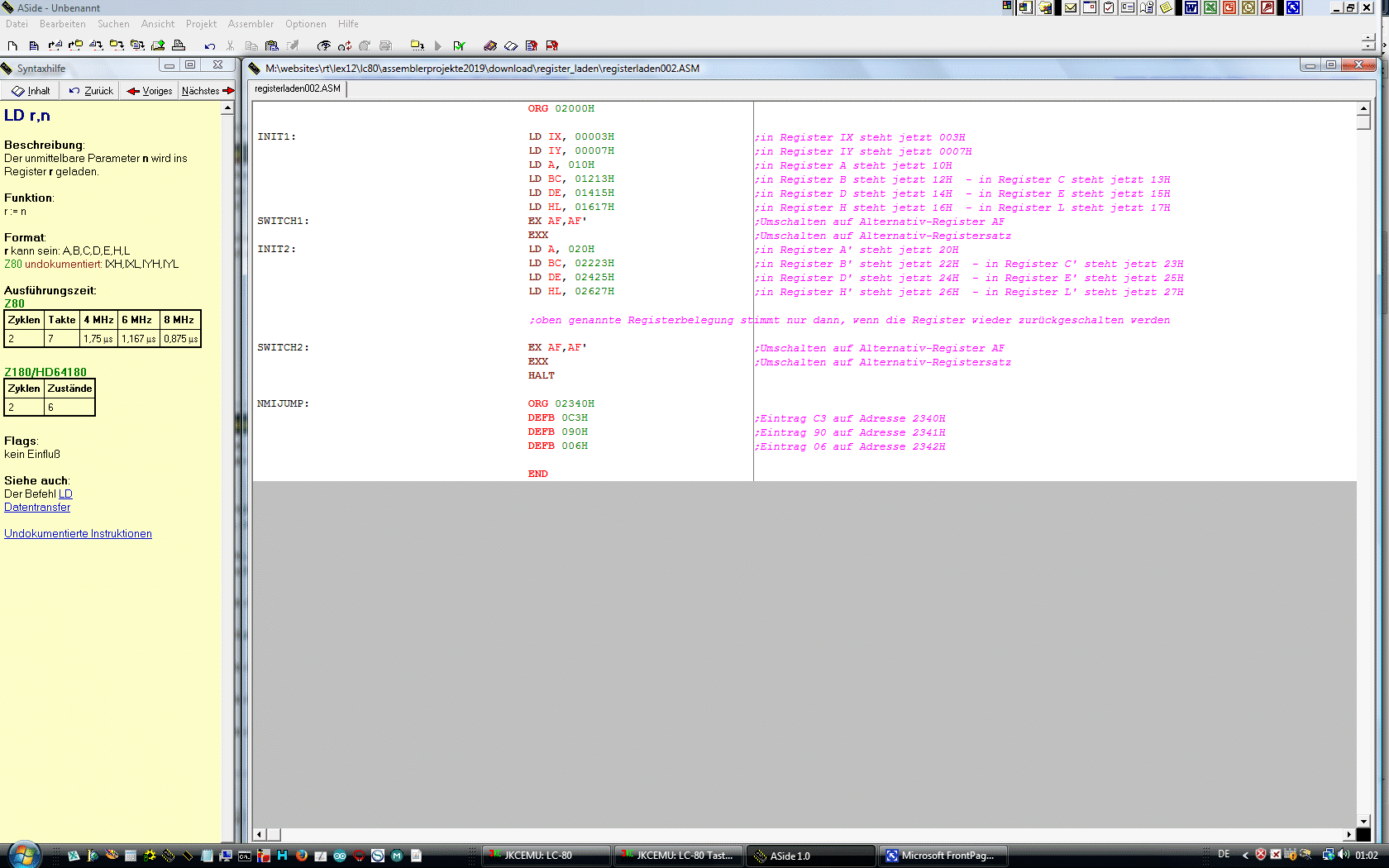The height and width of the screenshot is (868, 1389).
Task: Switch to JKCEMU: LC-80 Tast... taskbar window
Action: [679, 856]
